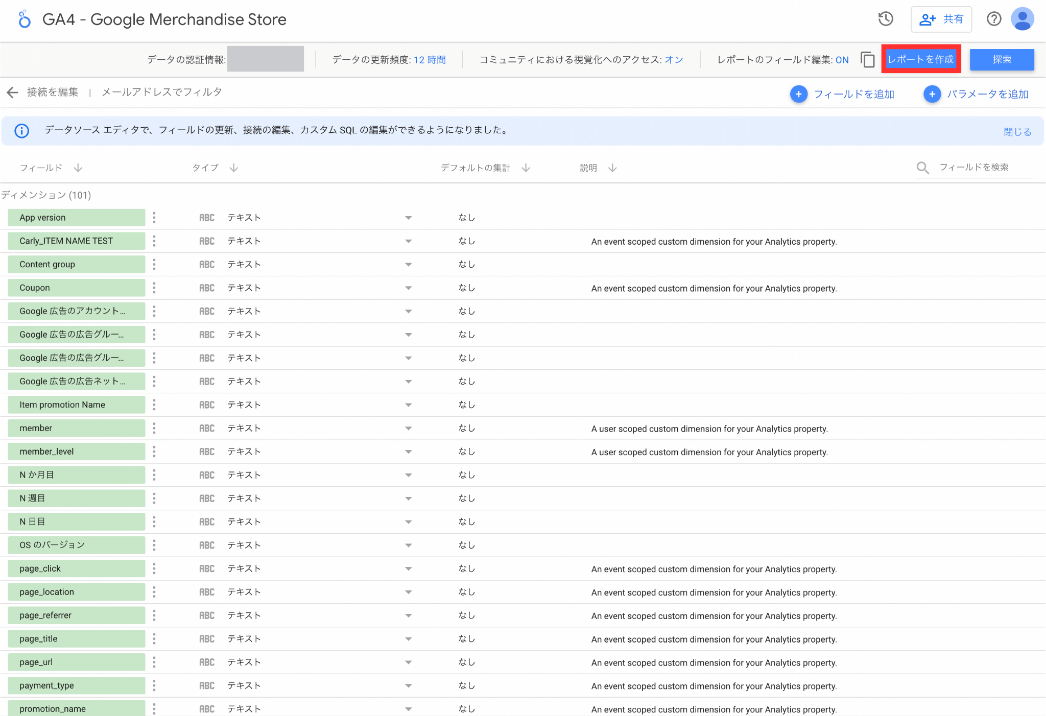
Task: Open three-dot menu for Carly_ITEM NAME TEST
Action: [x=154, y=241]
